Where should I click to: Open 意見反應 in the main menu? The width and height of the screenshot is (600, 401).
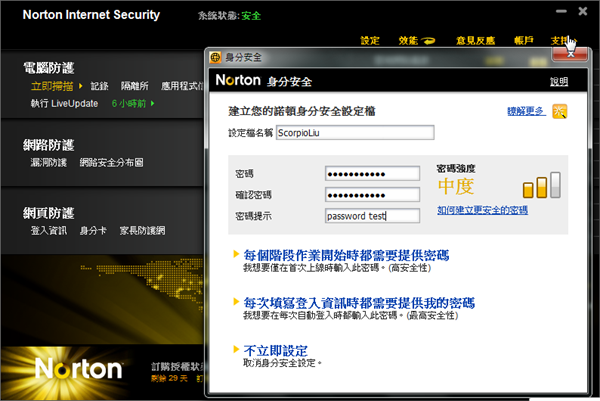[x=475, y=41]
